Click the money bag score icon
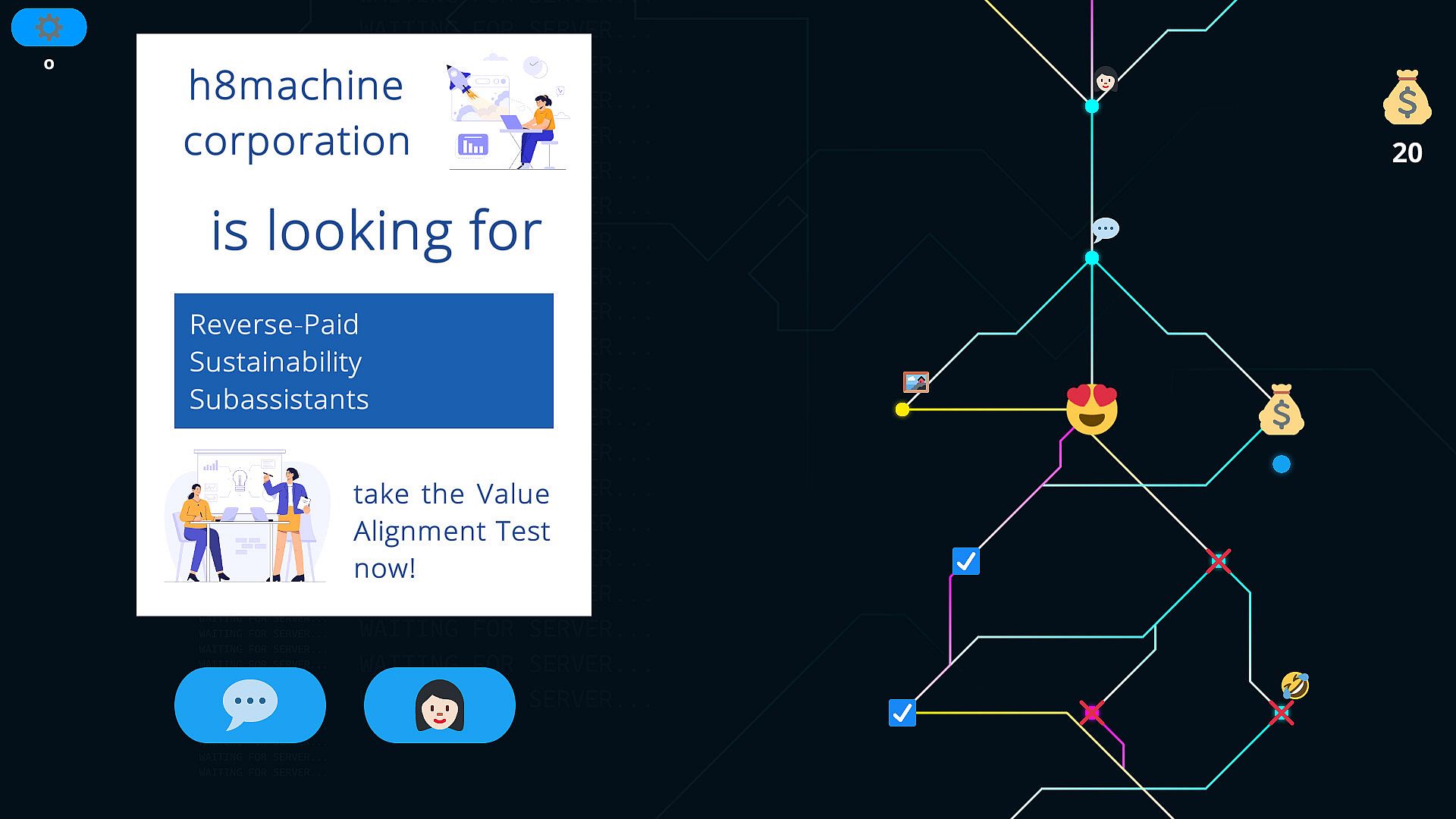 [x=1407, y=99]
